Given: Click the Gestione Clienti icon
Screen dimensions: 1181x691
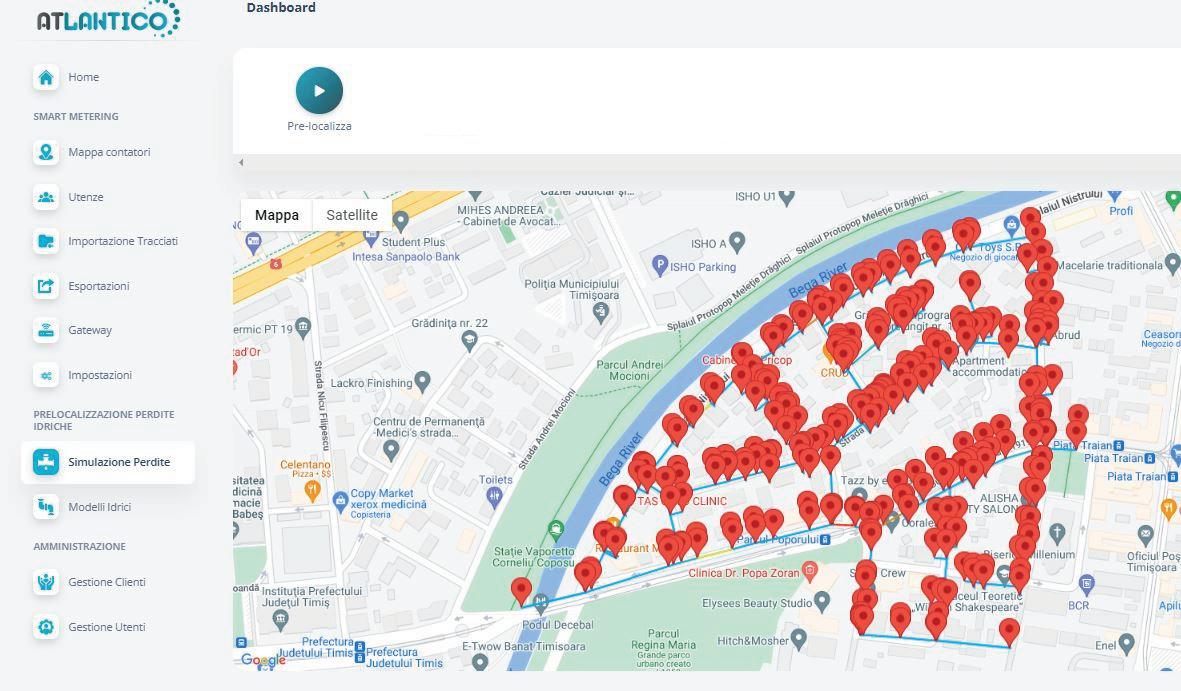Looking at the screenshot, I should coord(46,582).
